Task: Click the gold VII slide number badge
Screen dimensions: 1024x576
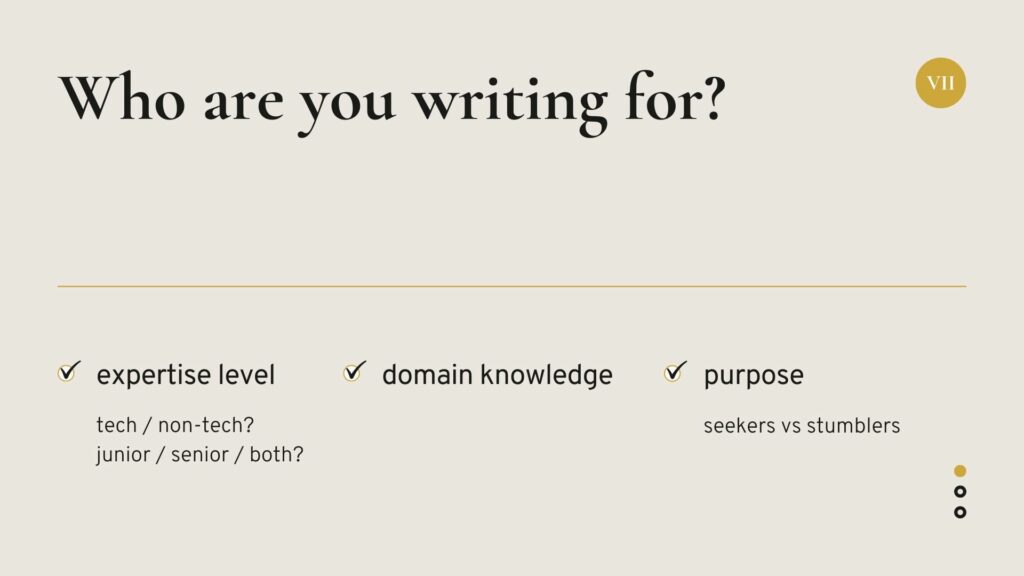Action: (x=940, y=83)
